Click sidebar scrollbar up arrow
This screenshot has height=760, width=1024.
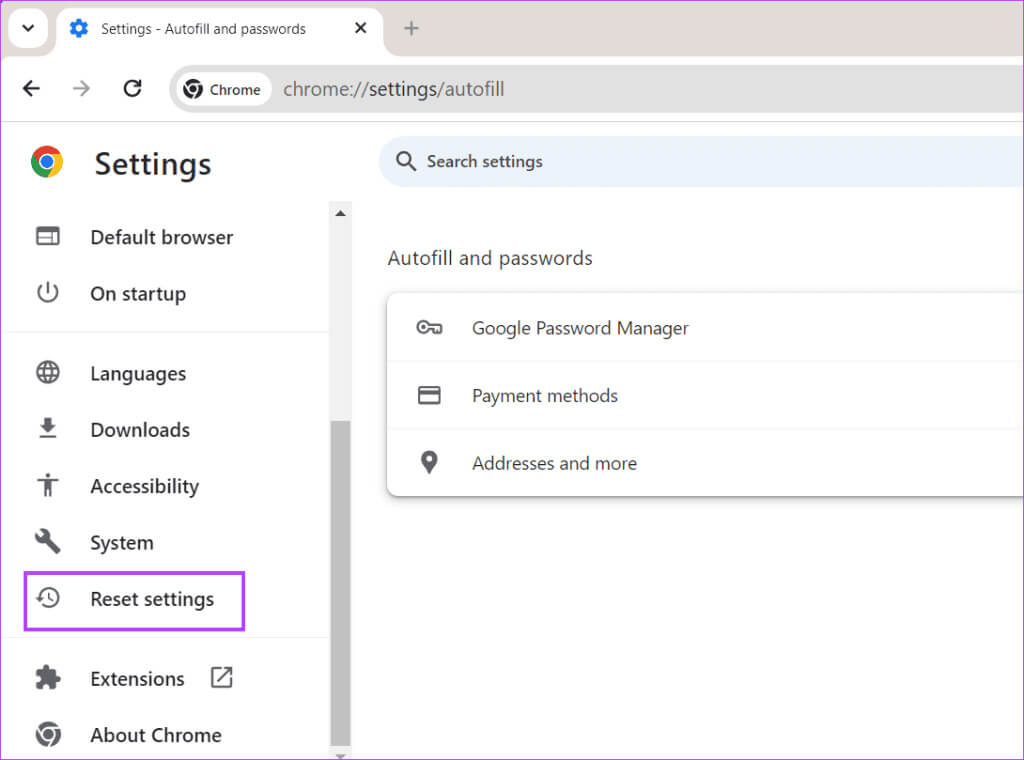340,214
